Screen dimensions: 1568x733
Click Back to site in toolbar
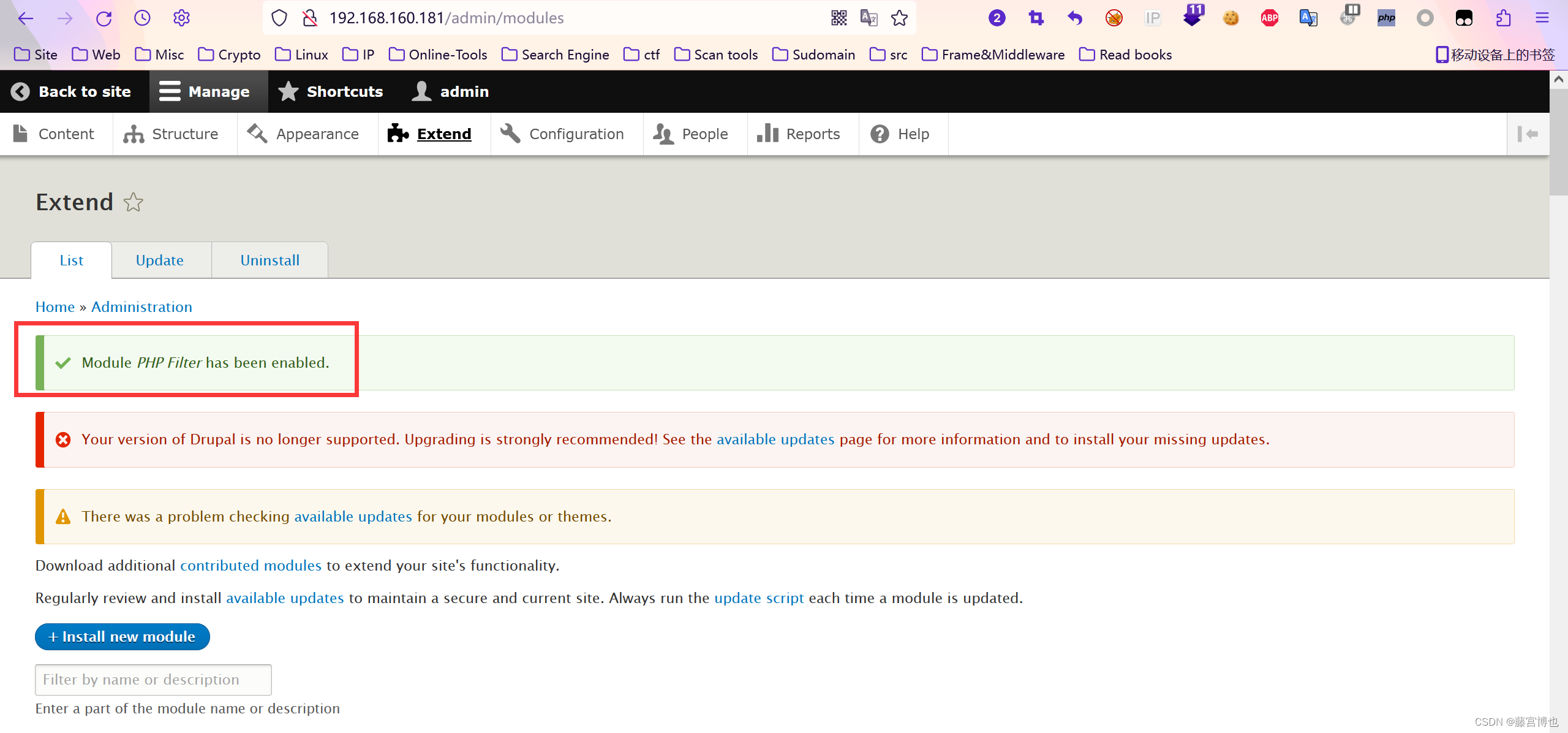(x=71, y=91)
